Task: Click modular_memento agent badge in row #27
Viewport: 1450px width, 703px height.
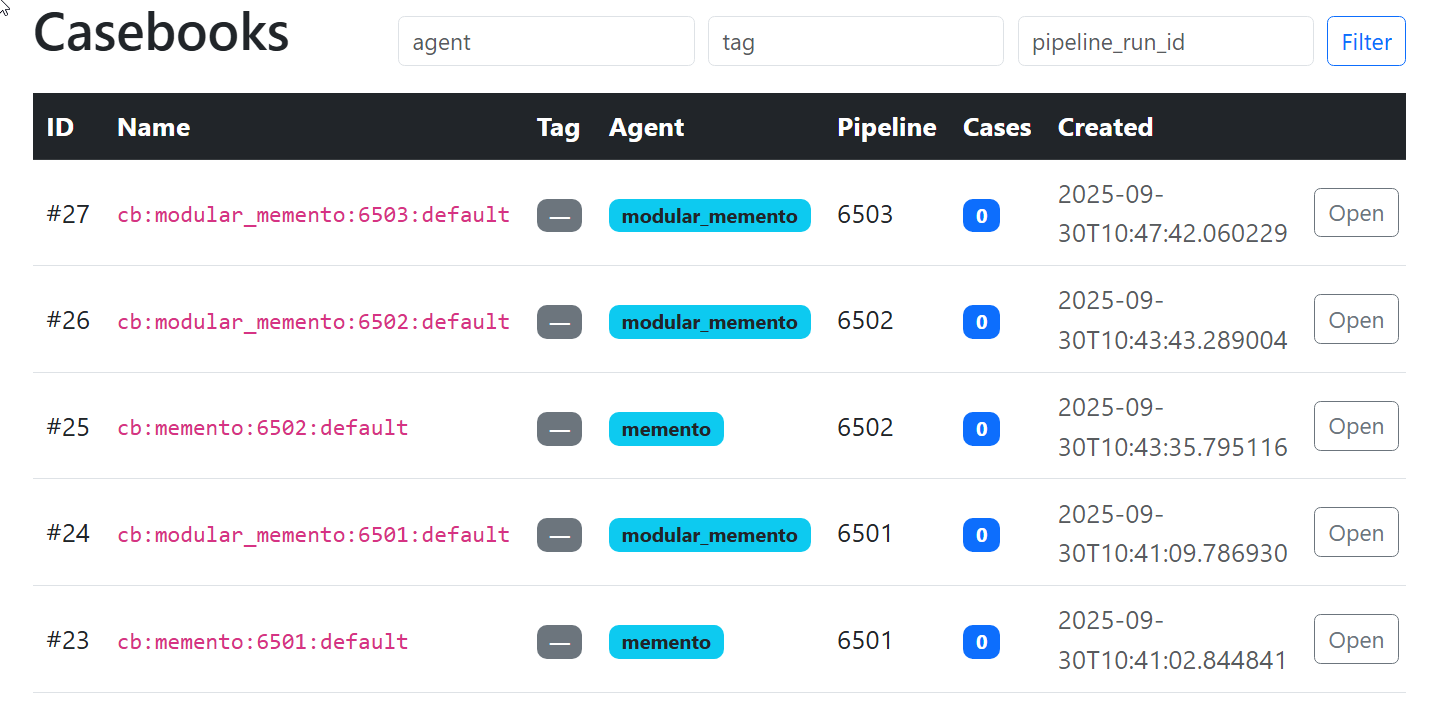Action: tap(709, 216)
